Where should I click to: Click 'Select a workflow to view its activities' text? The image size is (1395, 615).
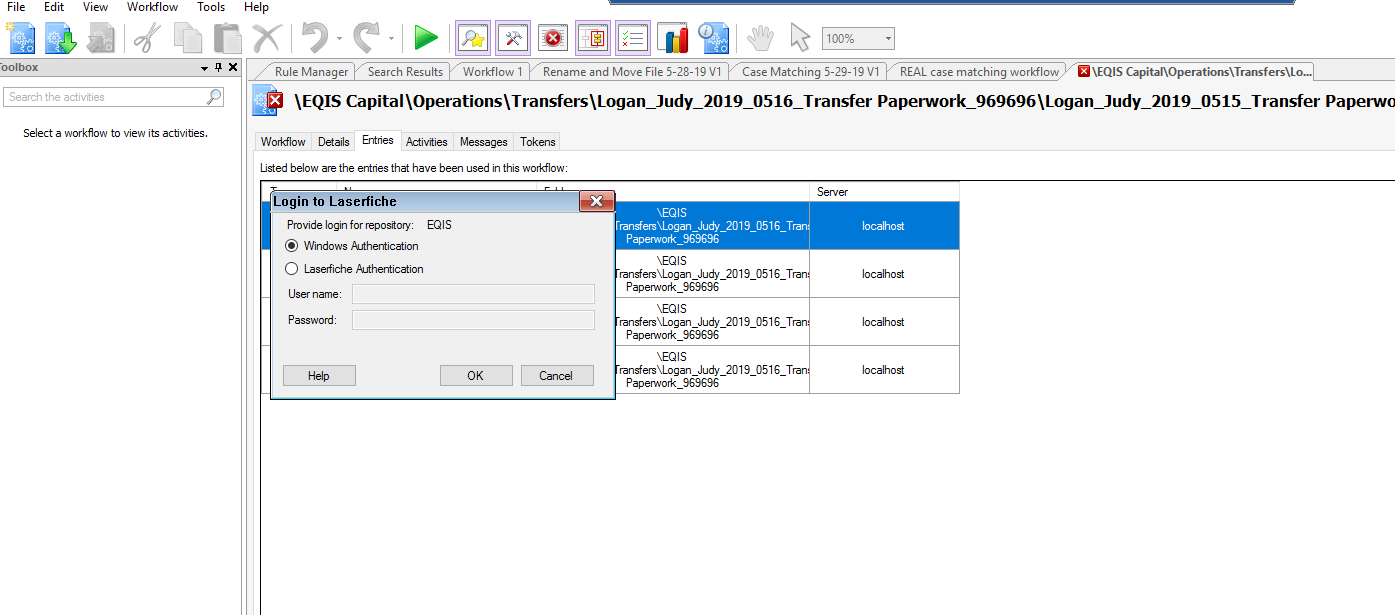[x=115, y=133]
